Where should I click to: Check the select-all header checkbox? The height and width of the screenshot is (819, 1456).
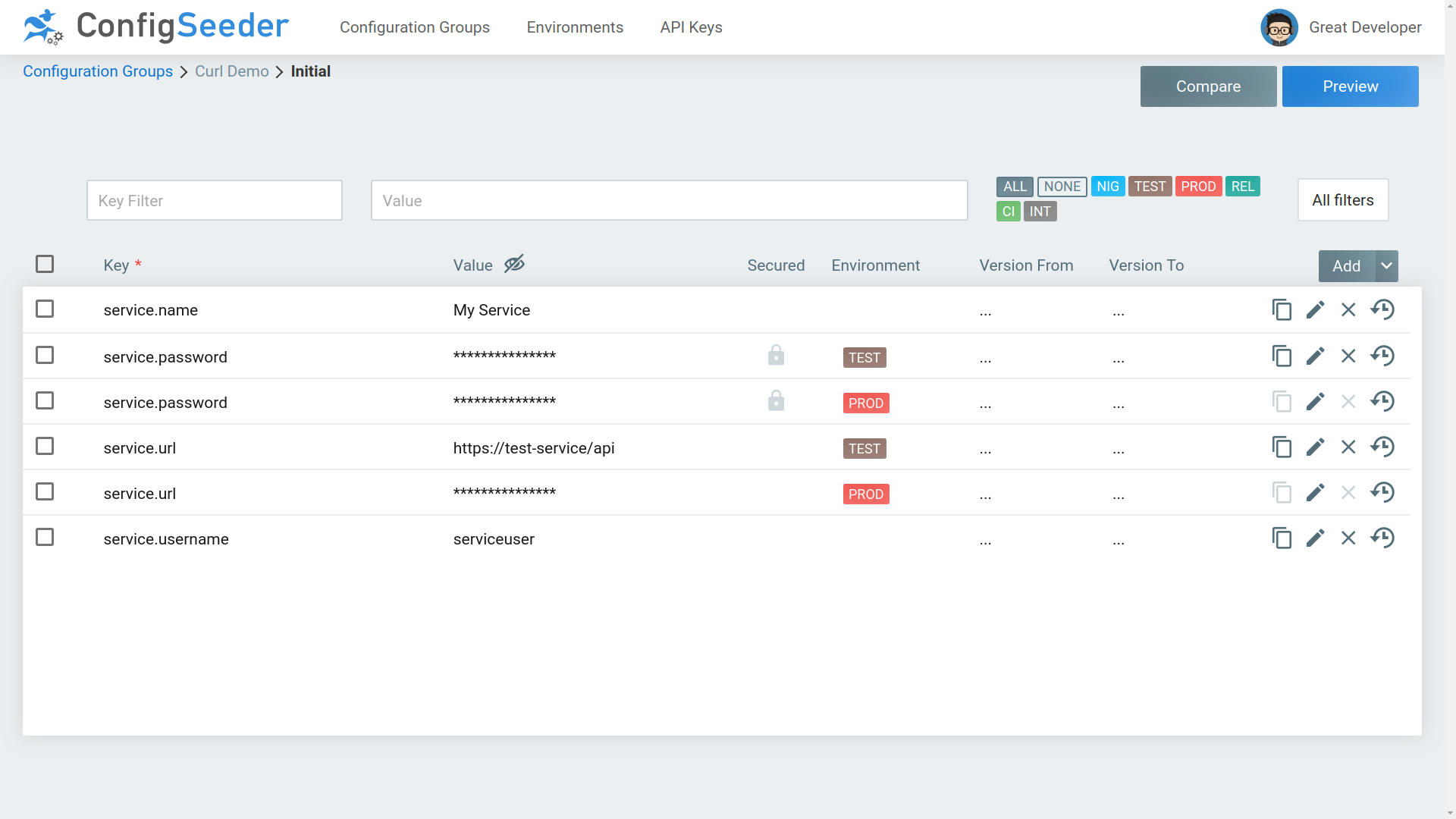(45, 264)
